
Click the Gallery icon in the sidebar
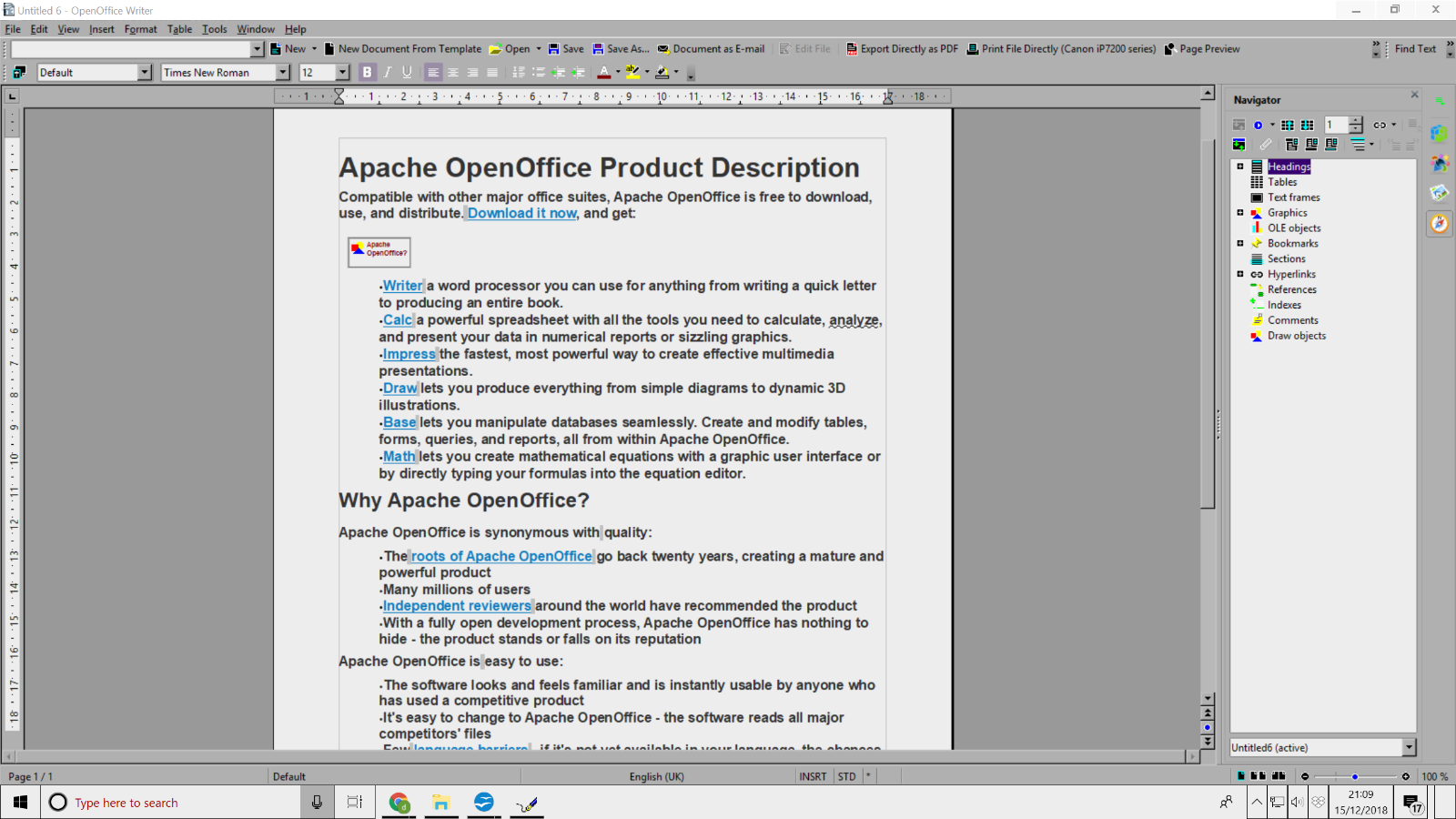click(x=1439, y=193)
